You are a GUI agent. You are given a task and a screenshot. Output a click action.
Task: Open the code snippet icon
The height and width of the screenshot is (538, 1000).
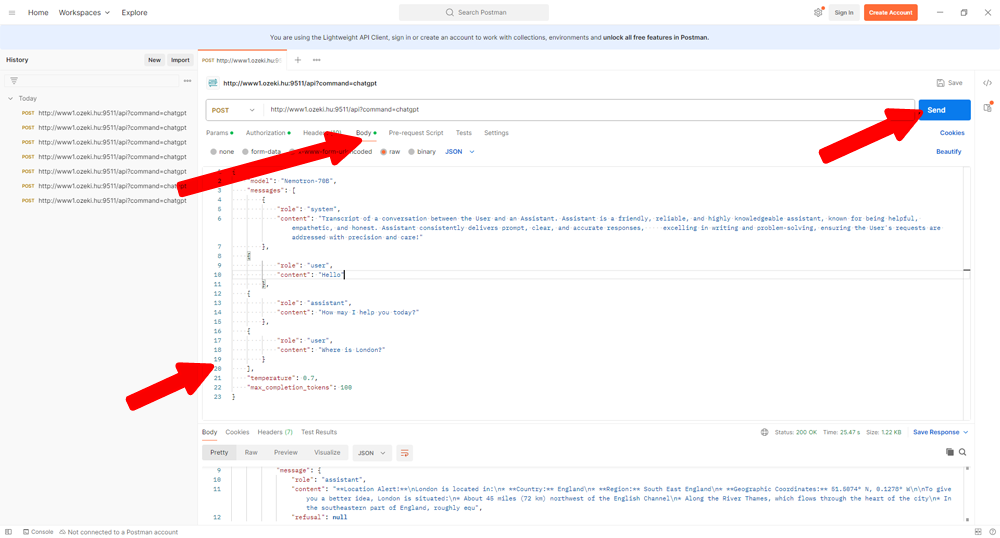tap(987, 83)
